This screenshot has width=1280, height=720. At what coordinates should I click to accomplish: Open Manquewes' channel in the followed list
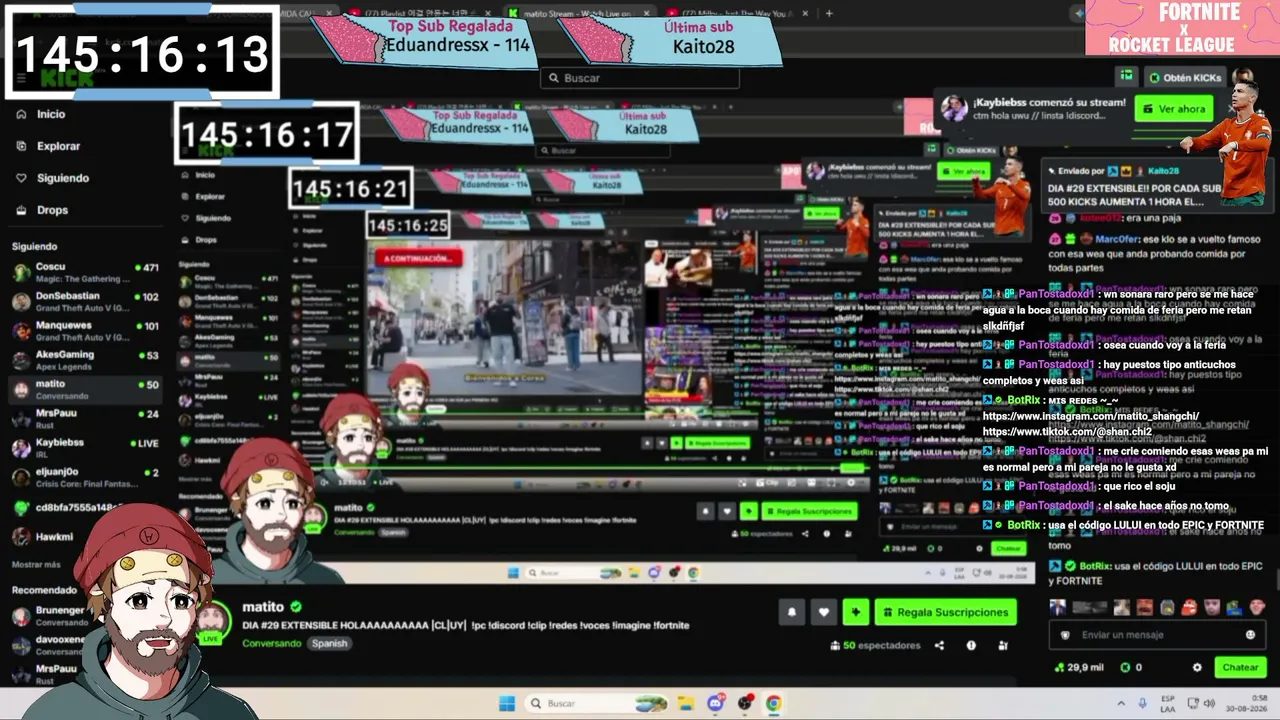point(85,331)
